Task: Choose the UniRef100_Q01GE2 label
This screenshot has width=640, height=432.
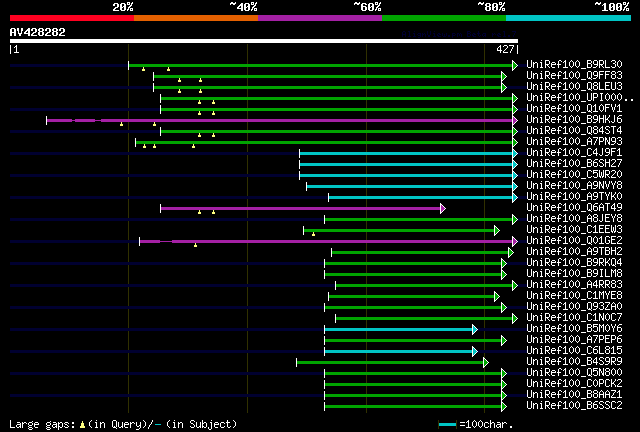Action: pyautogui.click(x=574, y=241)
